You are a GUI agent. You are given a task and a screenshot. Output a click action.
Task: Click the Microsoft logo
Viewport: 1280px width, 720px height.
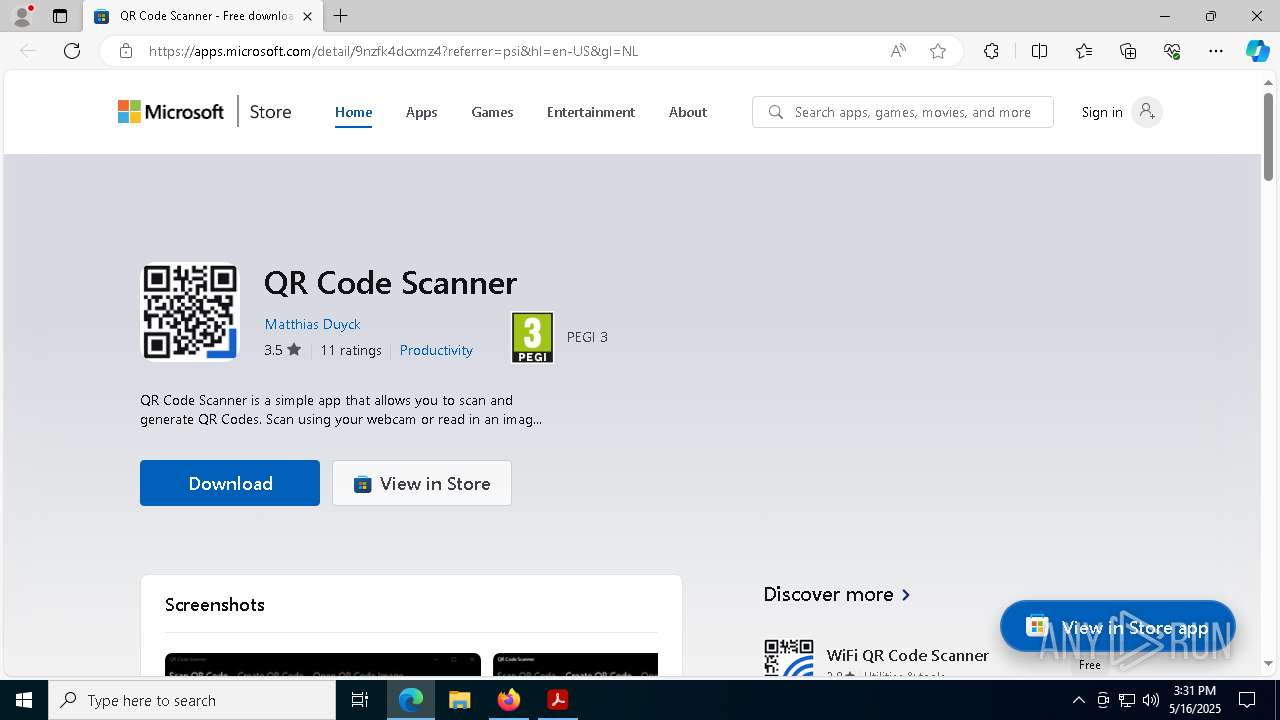[x=171, y=112]
